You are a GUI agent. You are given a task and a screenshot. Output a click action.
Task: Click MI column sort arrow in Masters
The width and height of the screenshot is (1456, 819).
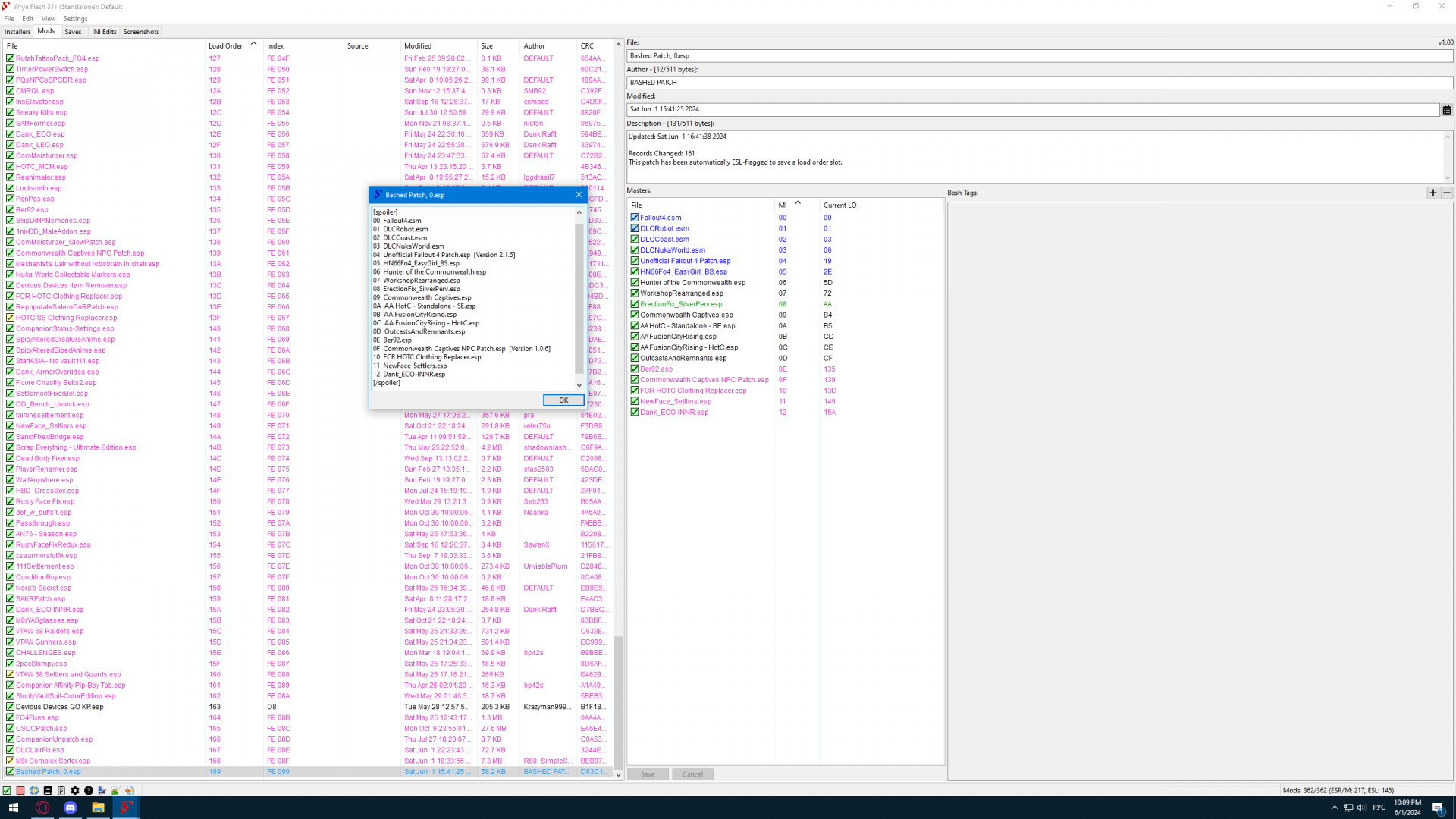pos(798,203)
